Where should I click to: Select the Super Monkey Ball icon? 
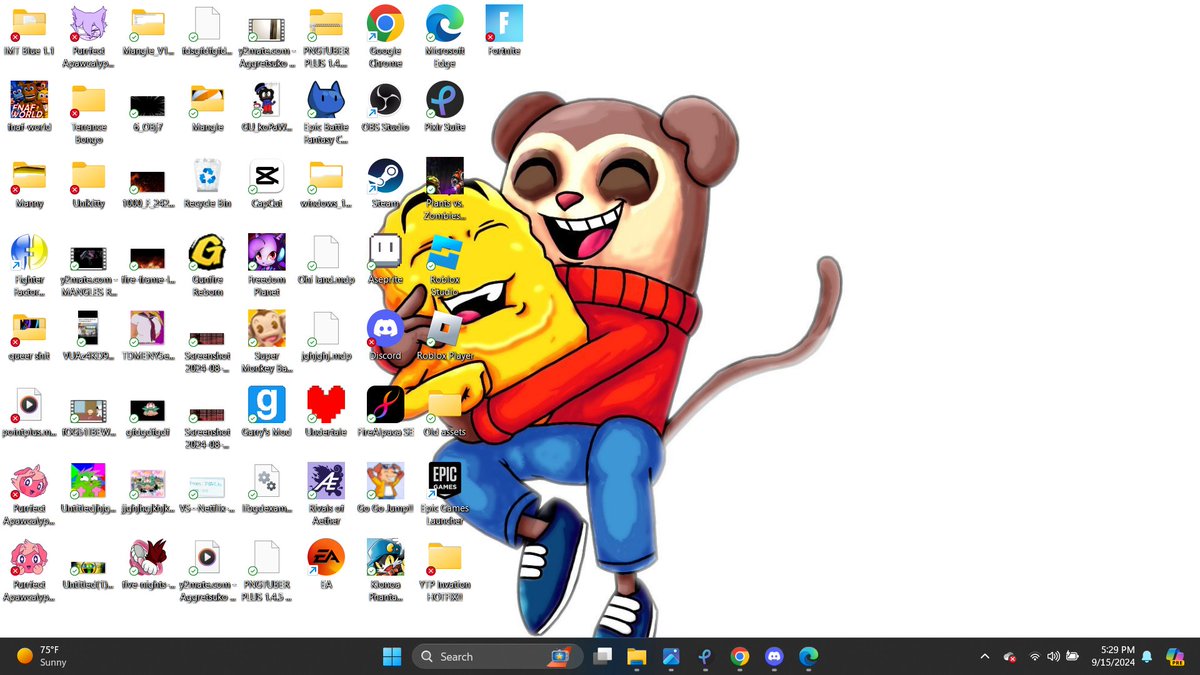click(x=266, y=340)
